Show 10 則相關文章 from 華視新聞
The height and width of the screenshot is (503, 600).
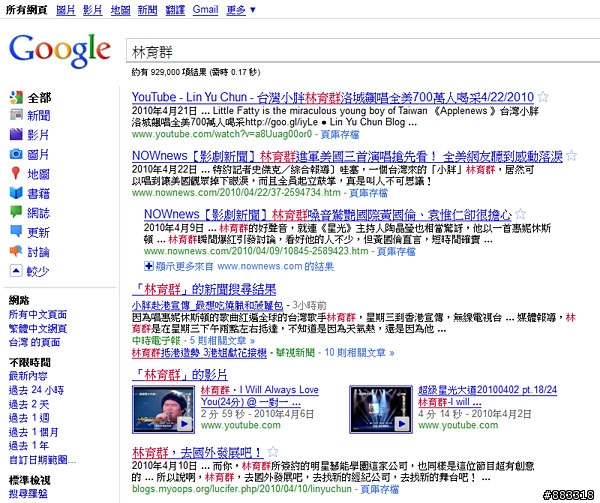359,353
